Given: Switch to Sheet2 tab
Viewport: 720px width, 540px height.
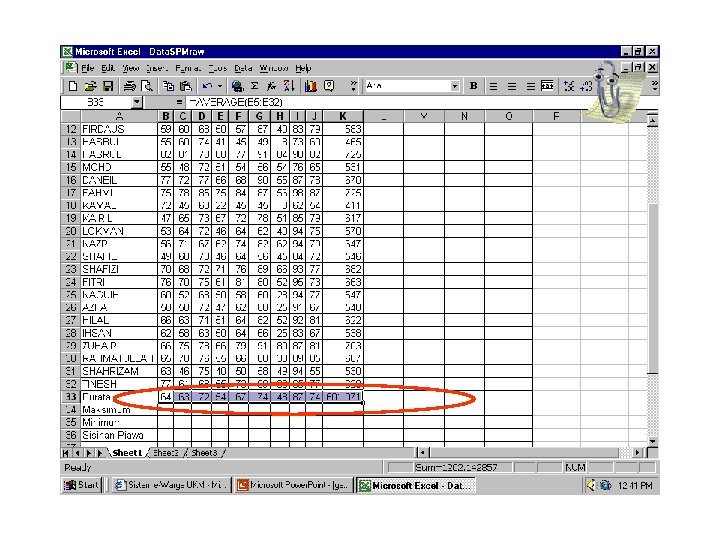Looking at the screenshot, I should [165, 453].
